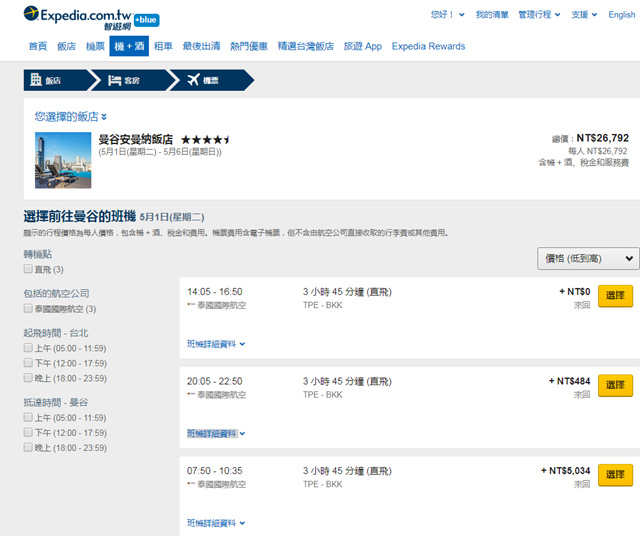Screen dimensions: 640x536
Task: Click Thai Airways logo on 07:50 flight
Action: pyautogui.click(x=191, y=484)
